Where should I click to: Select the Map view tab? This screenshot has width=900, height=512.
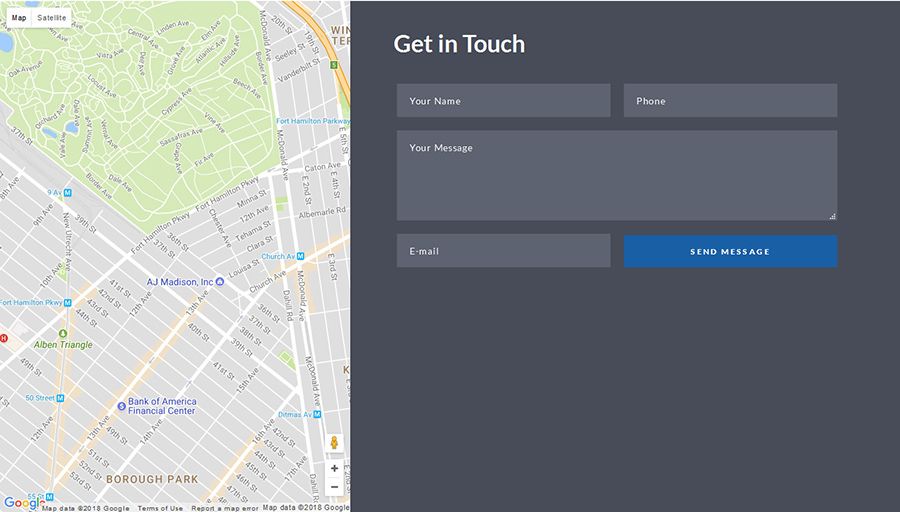[19, 18]
